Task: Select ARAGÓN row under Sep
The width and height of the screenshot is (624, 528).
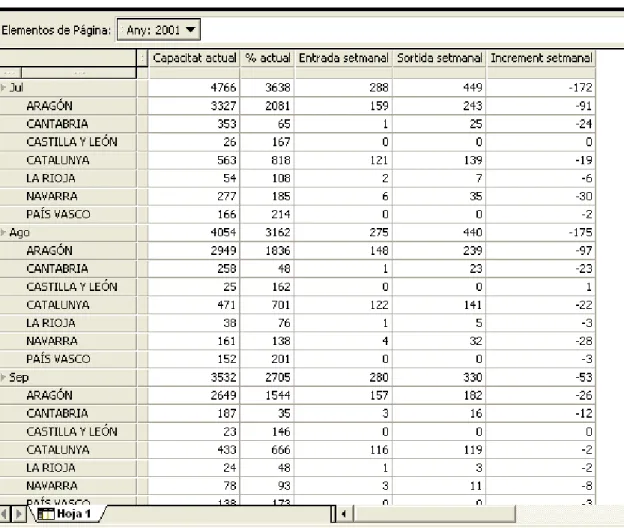Action: click(68, 396)
